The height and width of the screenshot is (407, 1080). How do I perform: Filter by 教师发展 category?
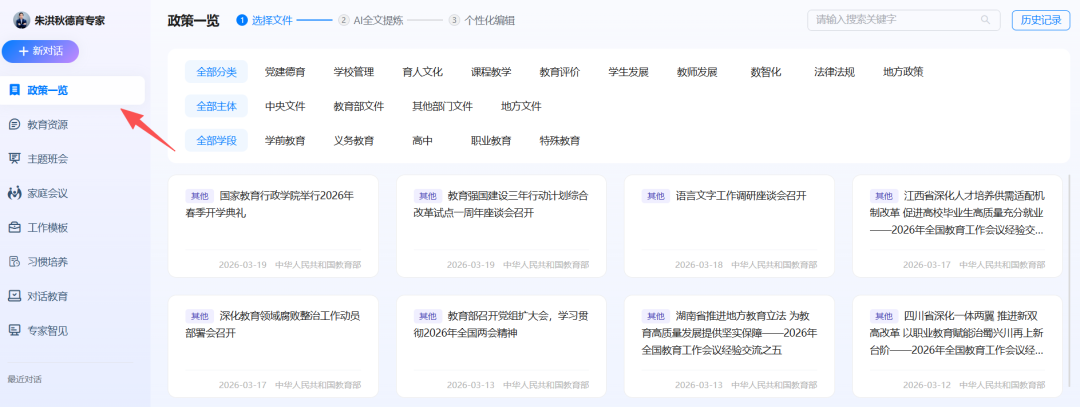pos(697,72)
